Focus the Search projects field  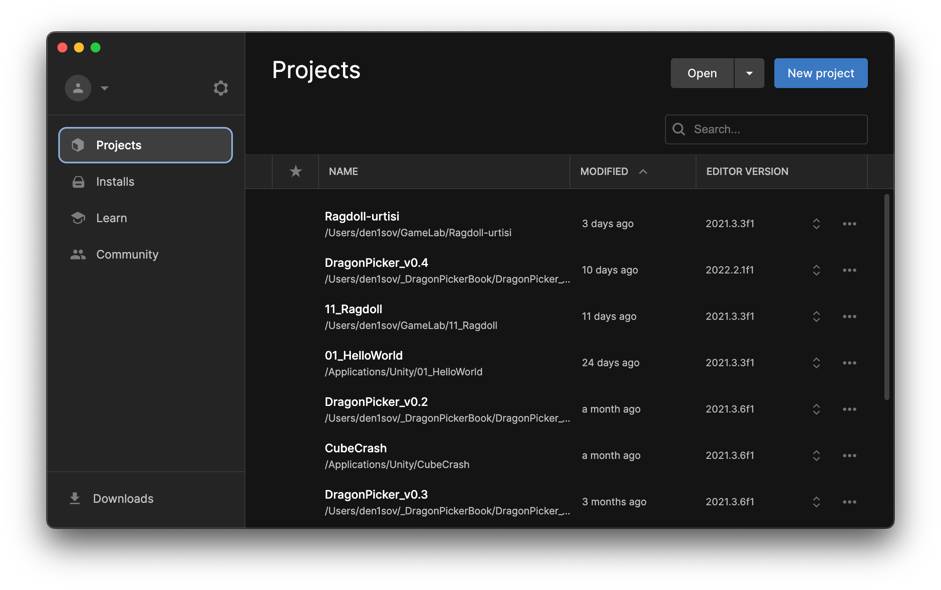pyautogui.click(x=766, y=129)
